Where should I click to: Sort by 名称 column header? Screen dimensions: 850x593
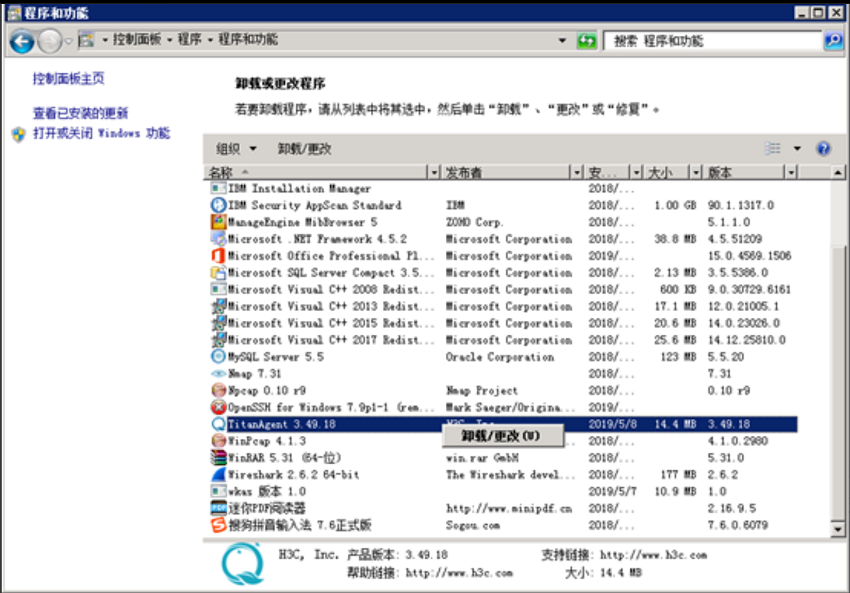pos(315,172)
